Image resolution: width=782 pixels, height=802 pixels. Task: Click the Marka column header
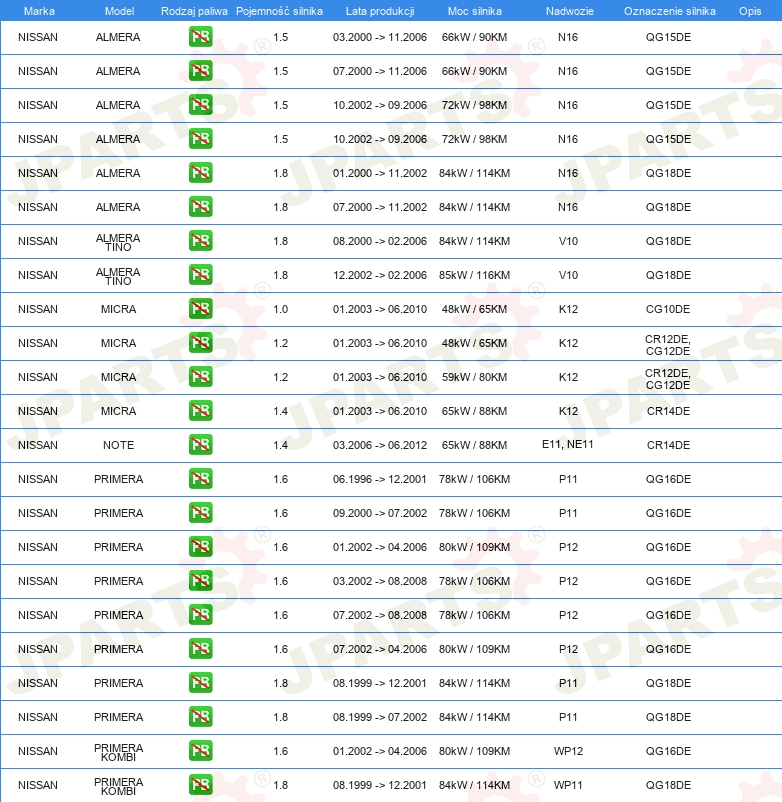(39, 11)
